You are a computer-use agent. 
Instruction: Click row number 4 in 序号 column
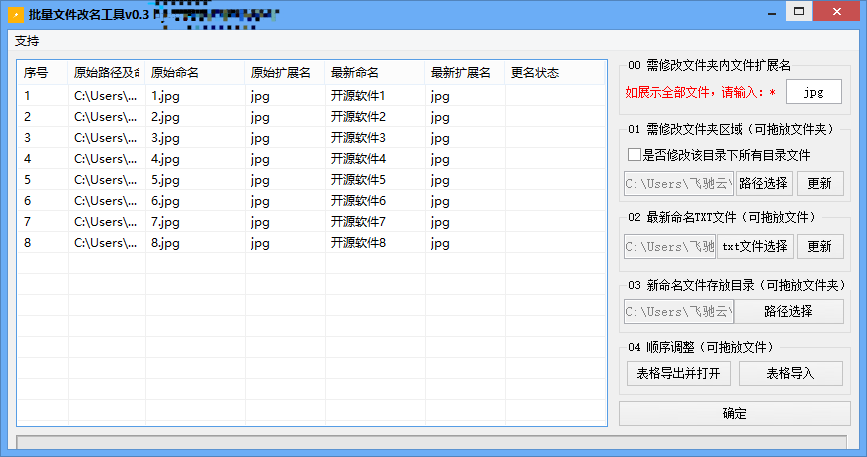pos(43,159)
